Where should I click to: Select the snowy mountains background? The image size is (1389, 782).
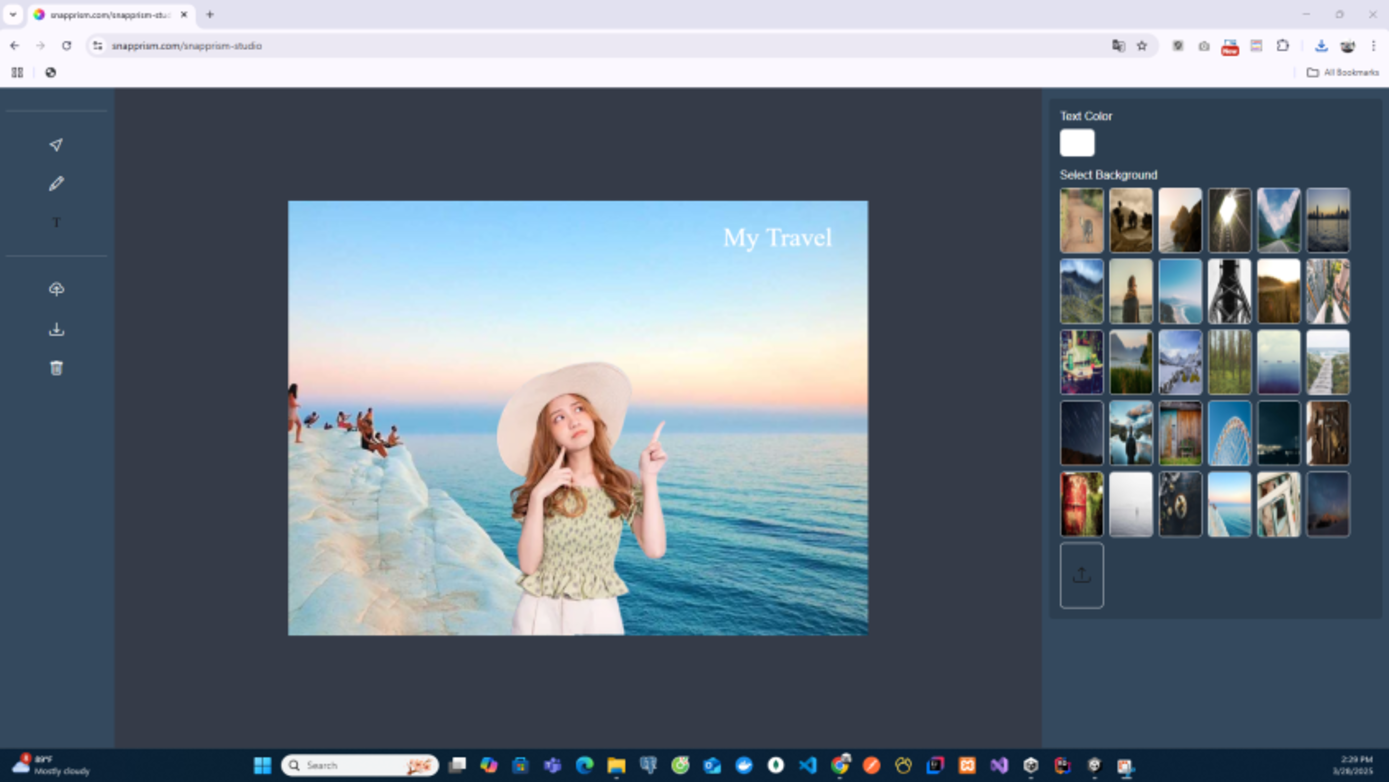[1180, 362]
